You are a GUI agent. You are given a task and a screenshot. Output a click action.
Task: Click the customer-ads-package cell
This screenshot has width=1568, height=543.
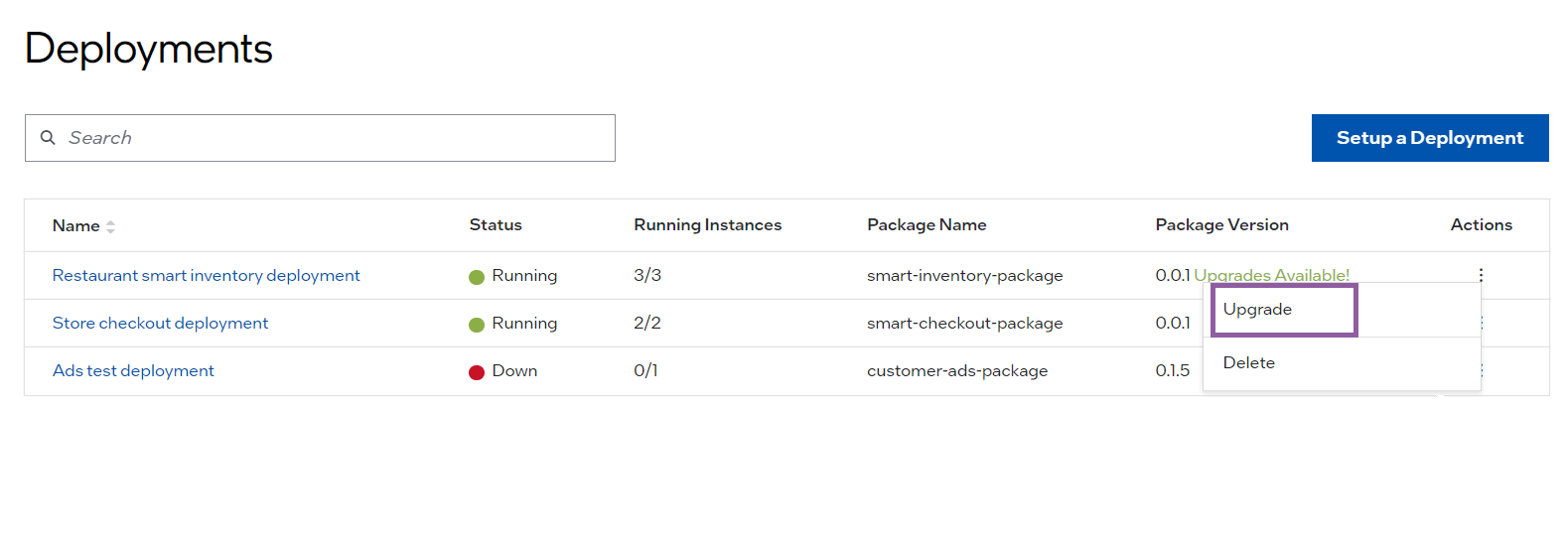click(x=957, y=370)
